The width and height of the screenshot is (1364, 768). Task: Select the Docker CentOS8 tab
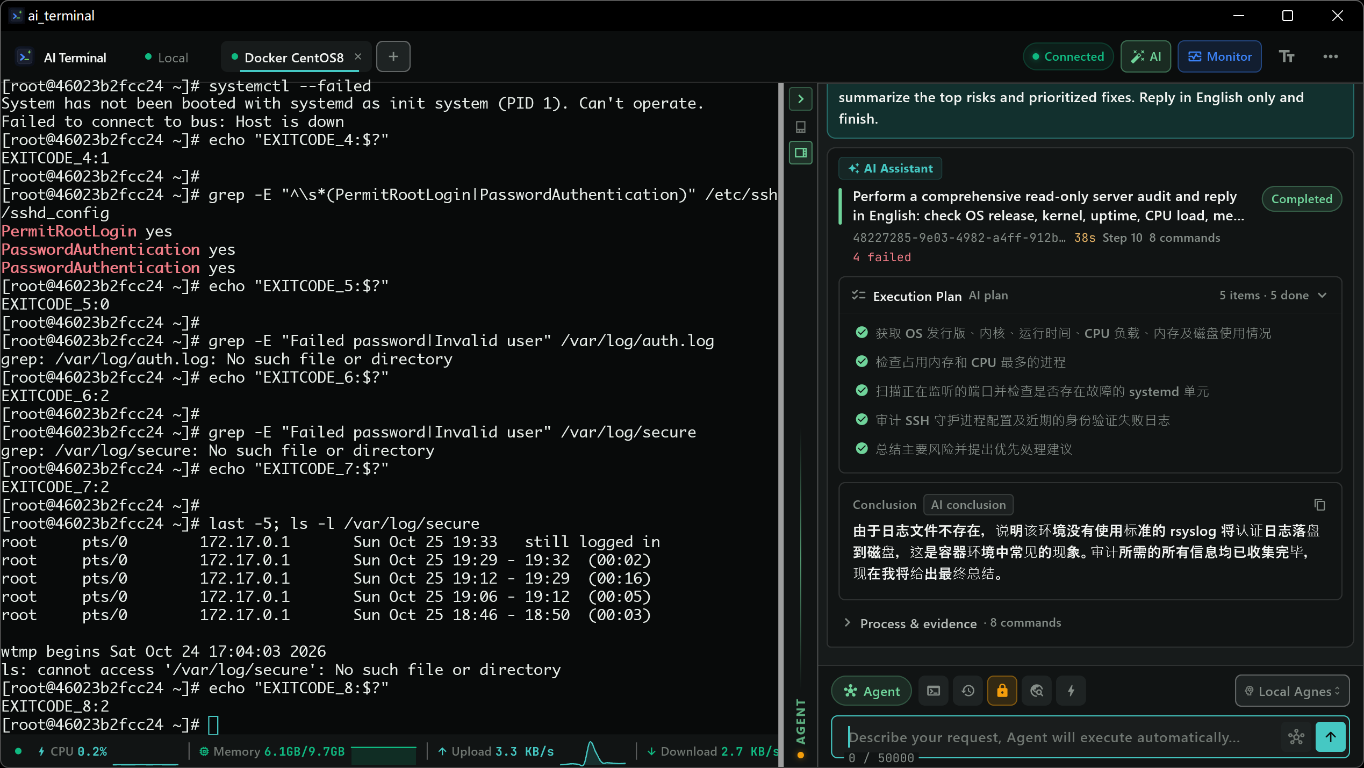pyautogui.click(x=295, y=57)
